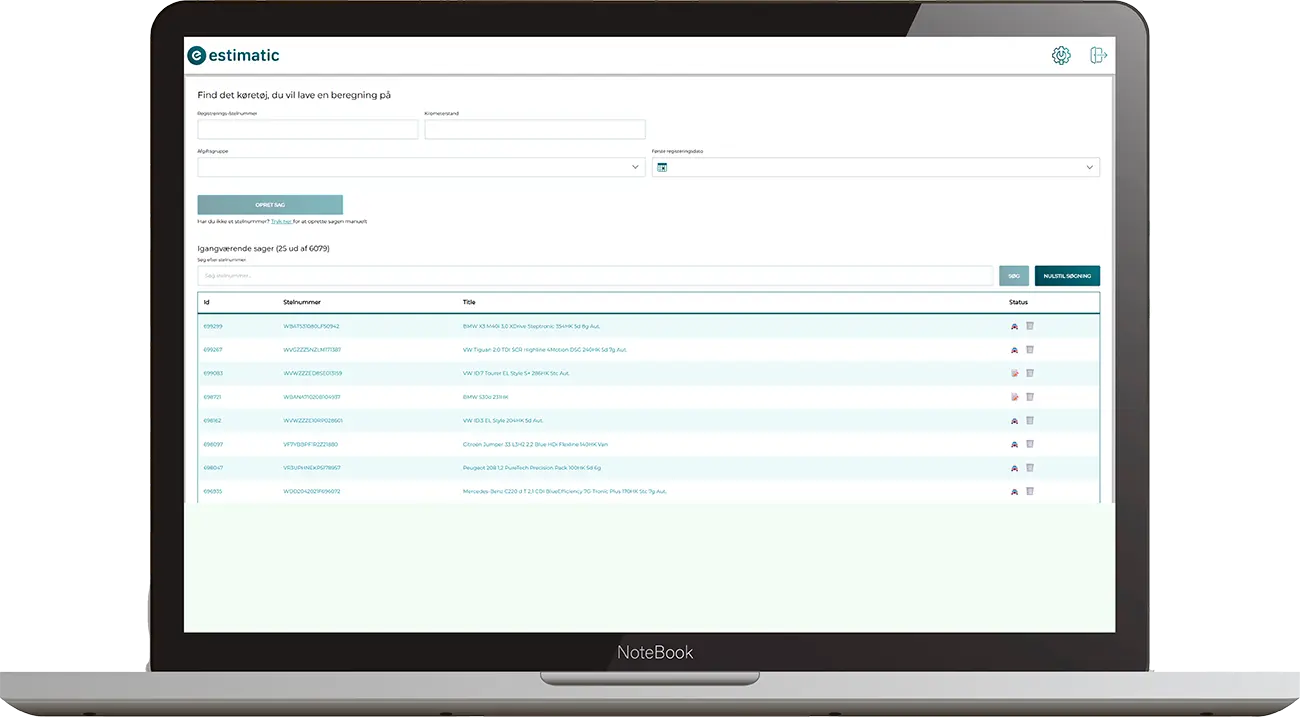Follow the 'Tryk her' manual creation link
The height and width of the screenshot is (717, 1300).
281,222
